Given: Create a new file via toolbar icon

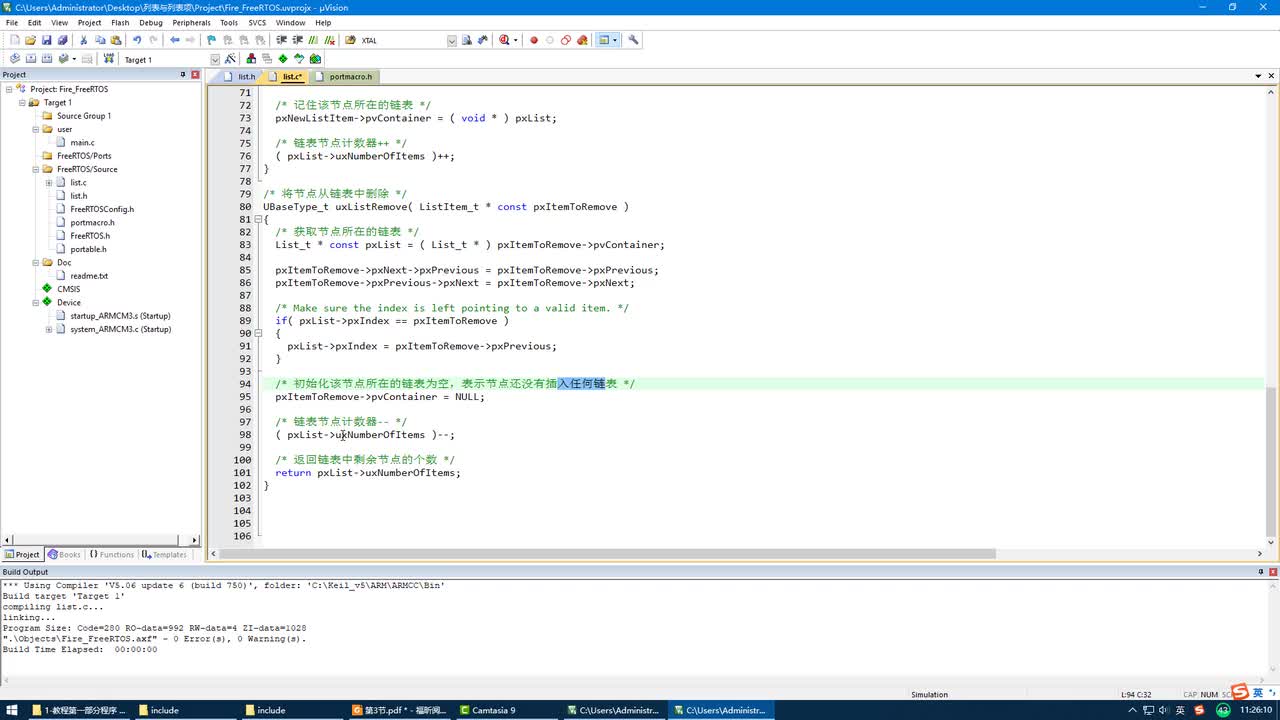Looking at the screenshot, I should (x=14, y=40).
